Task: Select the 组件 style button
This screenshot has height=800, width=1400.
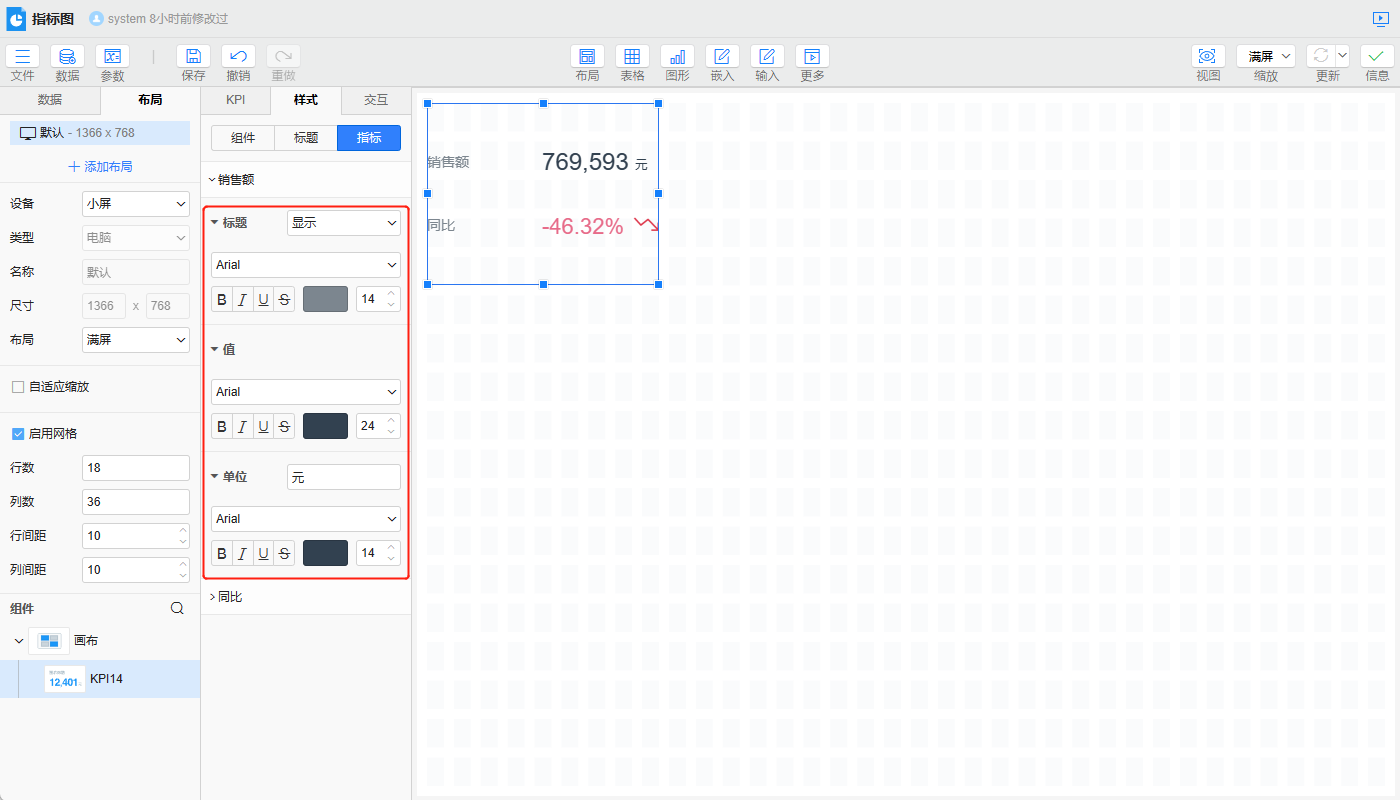Action: (x=243, y=138)
